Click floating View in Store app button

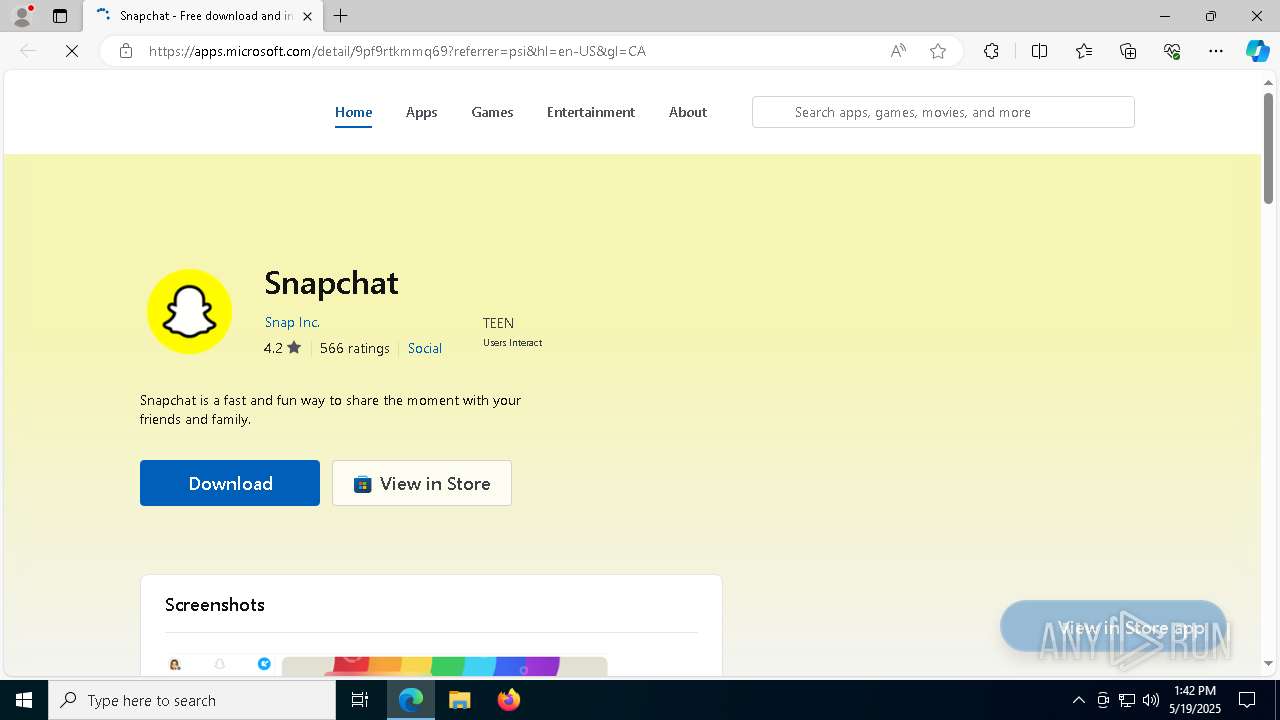1113,627
